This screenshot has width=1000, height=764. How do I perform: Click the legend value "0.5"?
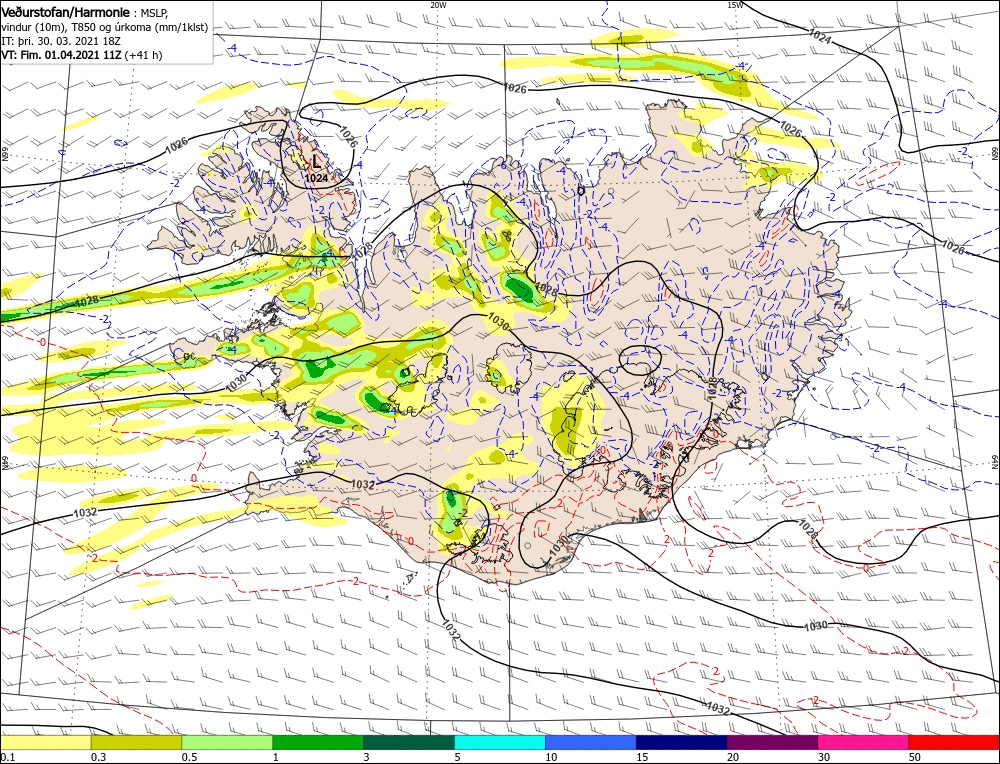[189, 757]
